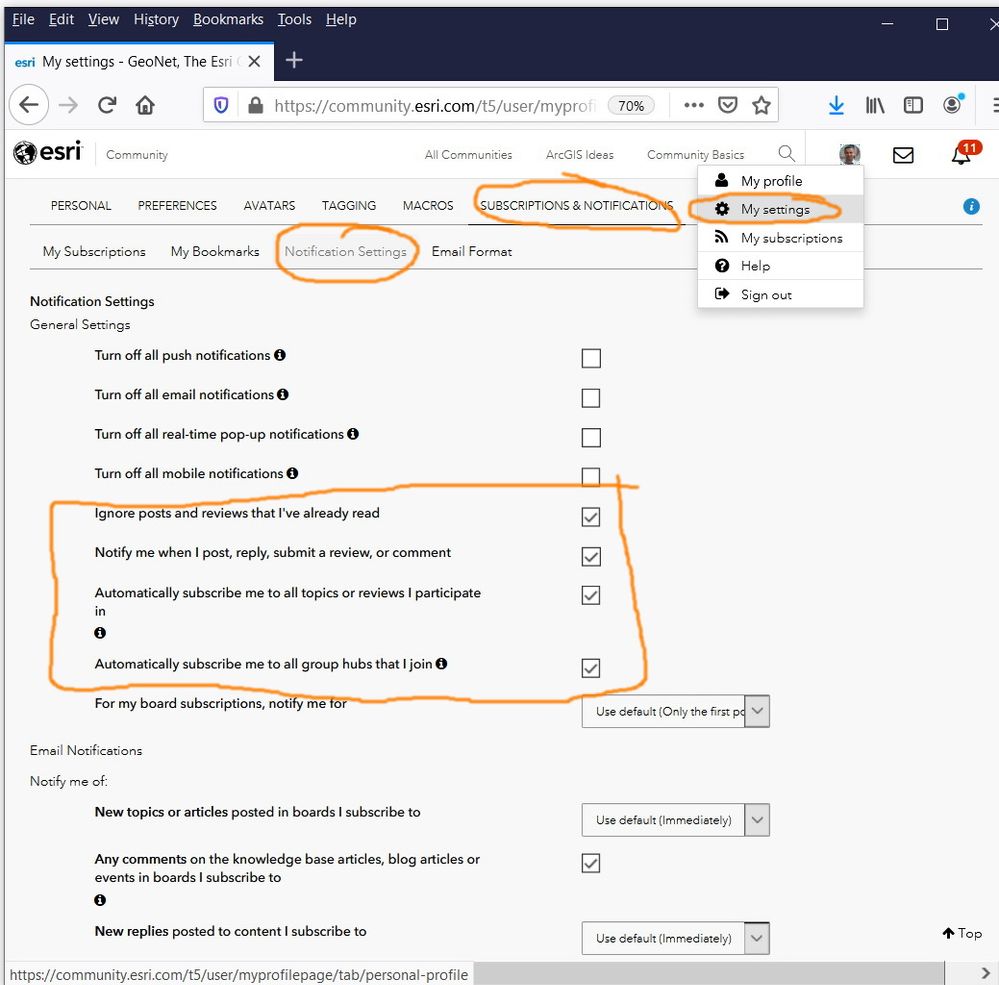The width and height of the screenshot is (999, 985).
Task: Open the File menu
Action: 23,20
